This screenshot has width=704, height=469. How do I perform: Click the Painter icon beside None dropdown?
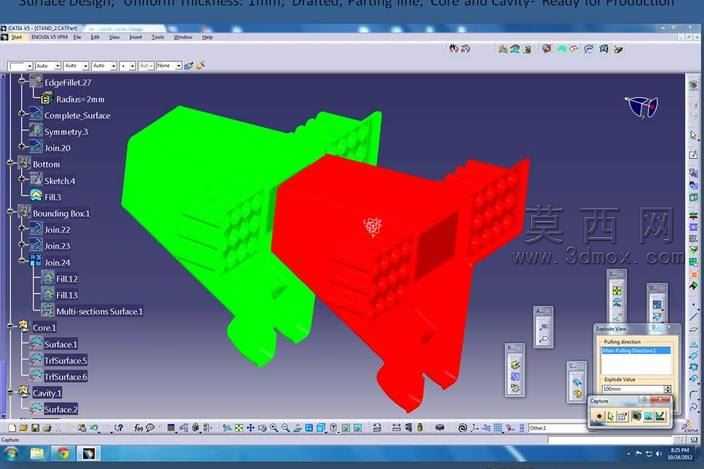pyautogui.click(x=189, y=66)
